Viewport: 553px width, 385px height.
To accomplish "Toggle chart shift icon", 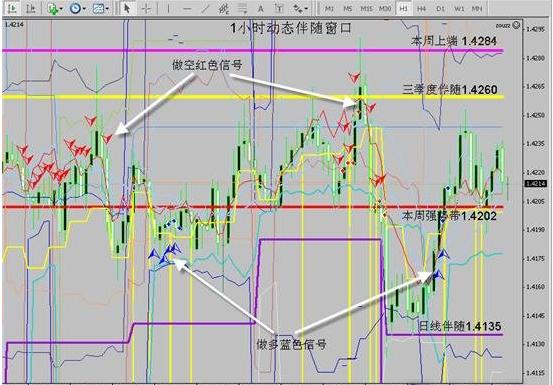I will [x=31, y=8].
